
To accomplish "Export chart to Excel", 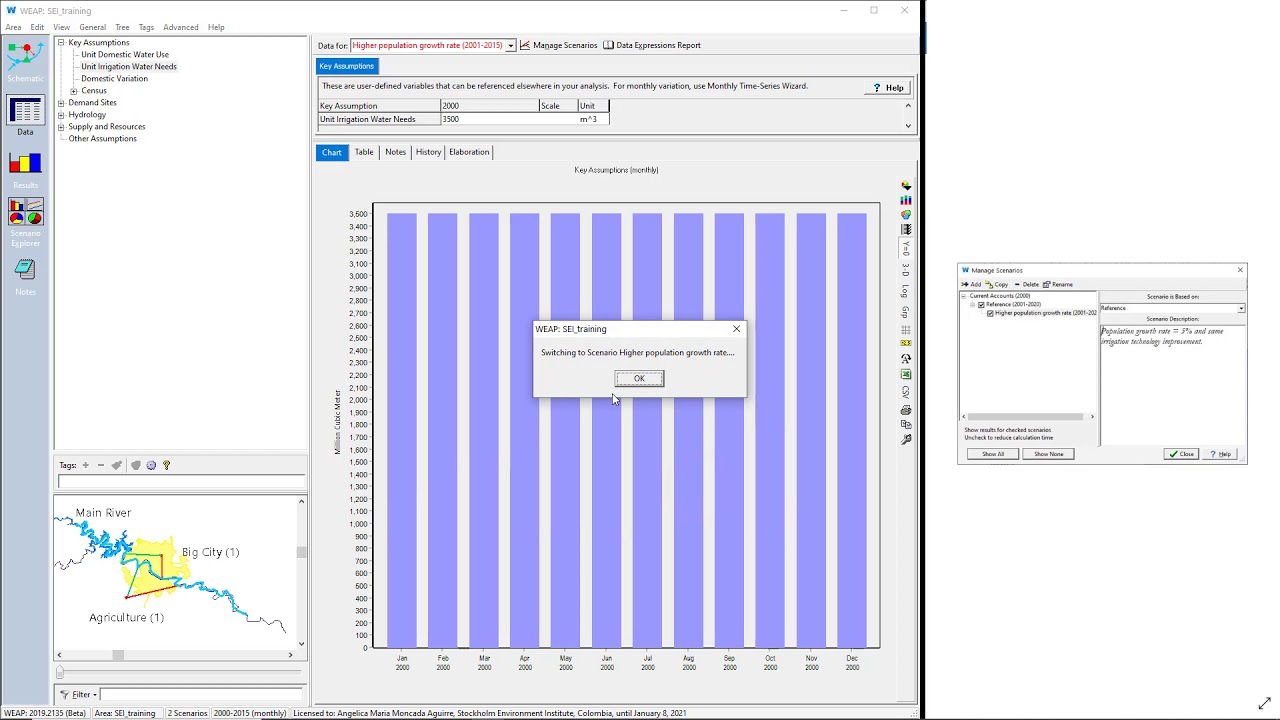I will [906, 374].
